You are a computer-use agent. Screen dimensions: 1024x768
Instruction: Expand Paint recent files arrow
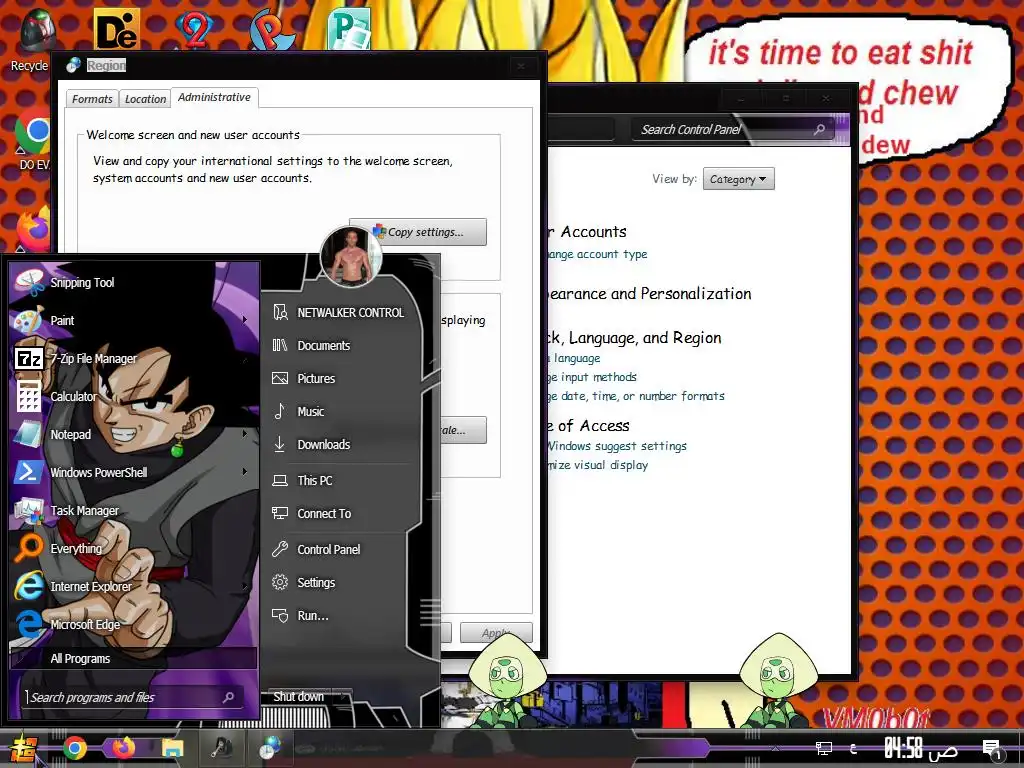(x=245, y=320)
